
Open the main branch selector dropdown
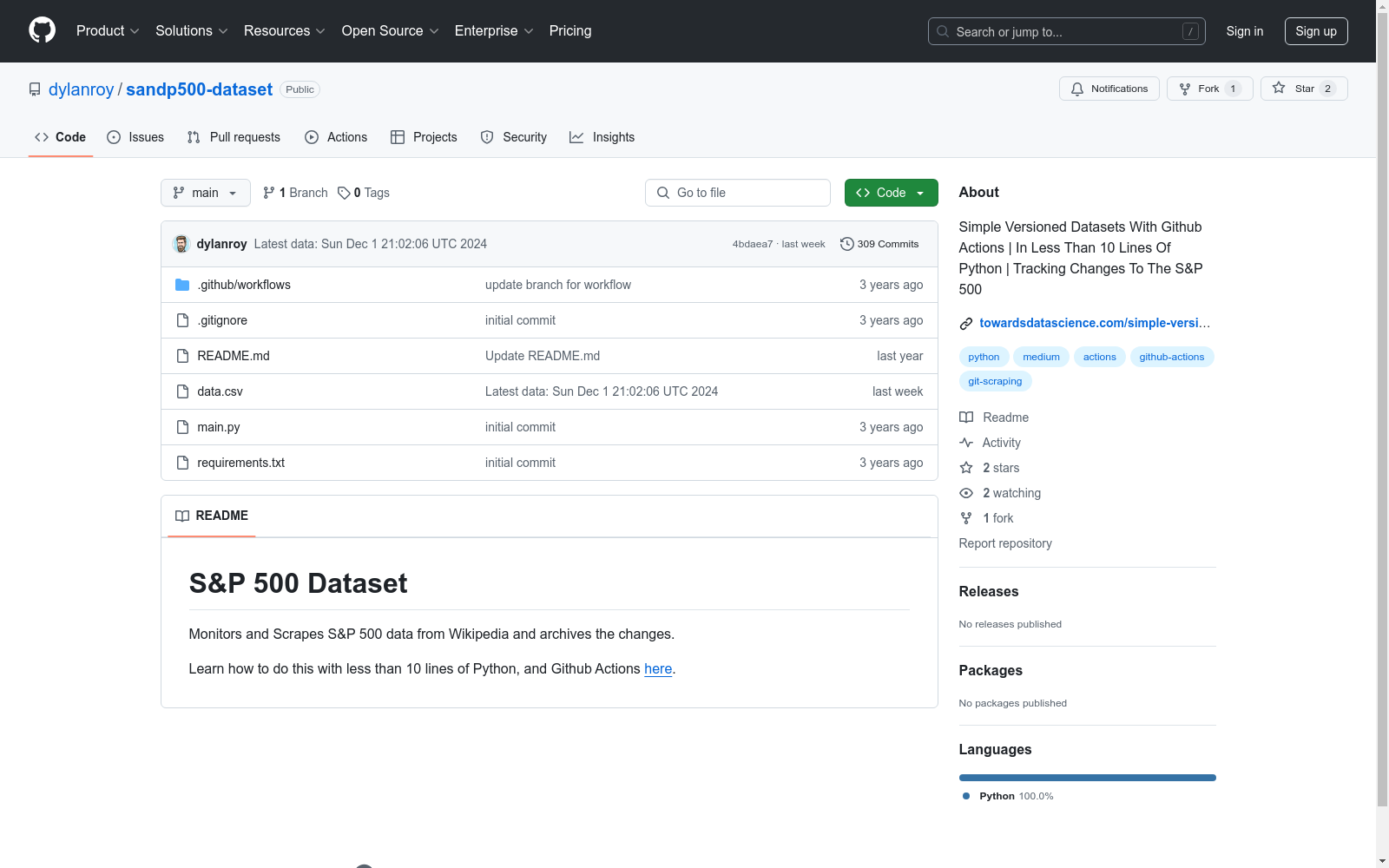point(206,193)
